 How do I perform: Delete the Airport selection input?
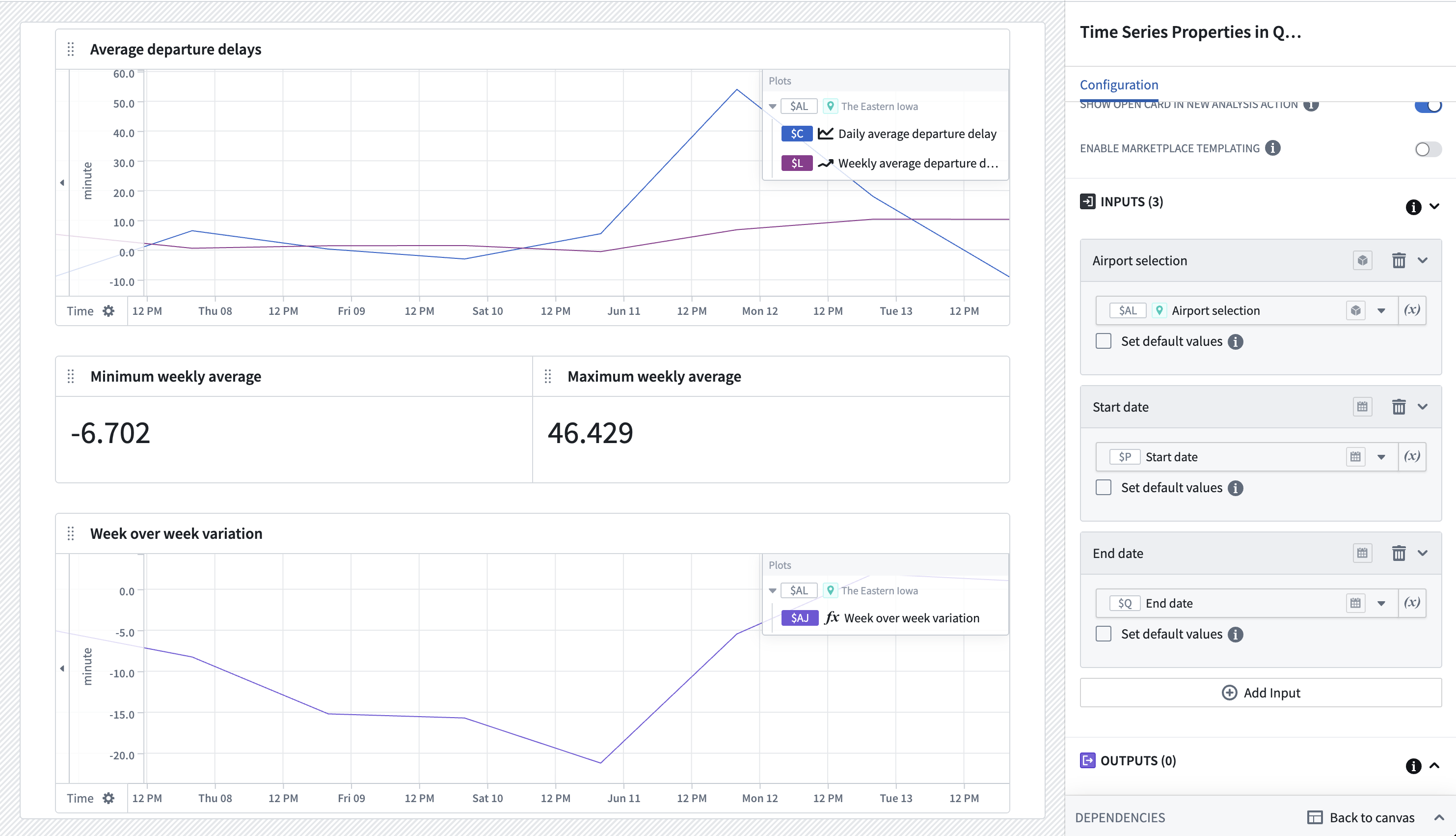[x=1399, y=261]
